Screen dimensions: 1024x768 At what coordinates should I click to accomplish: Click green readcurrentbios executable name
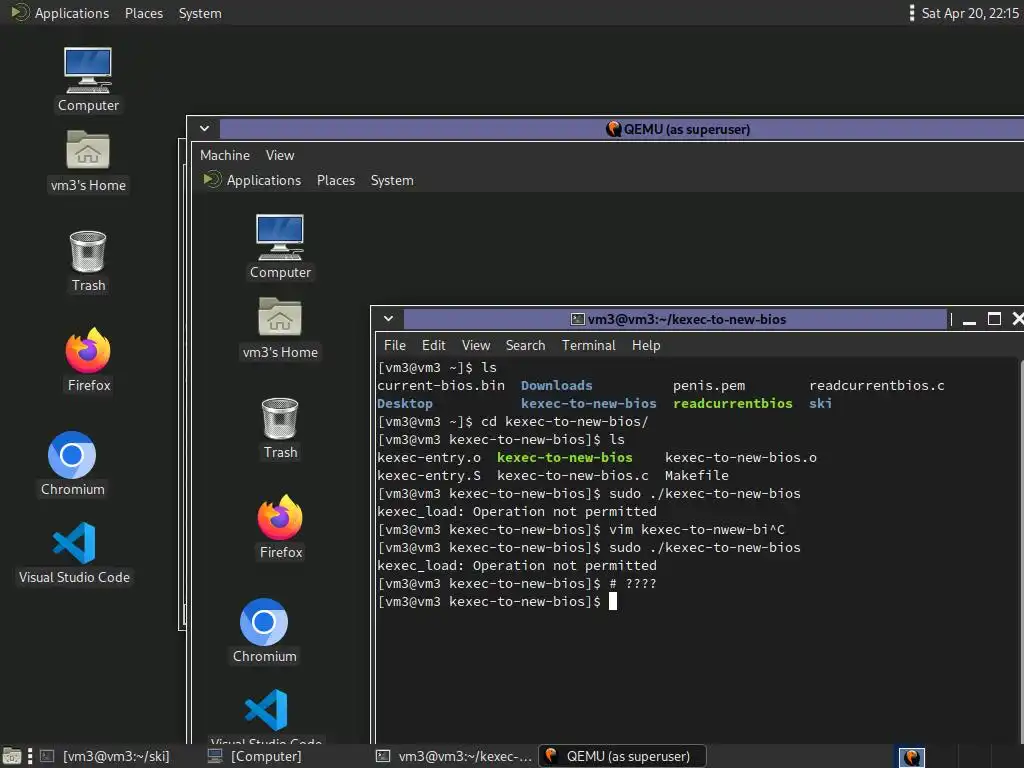pyautogui.click(x=733, y=404)
